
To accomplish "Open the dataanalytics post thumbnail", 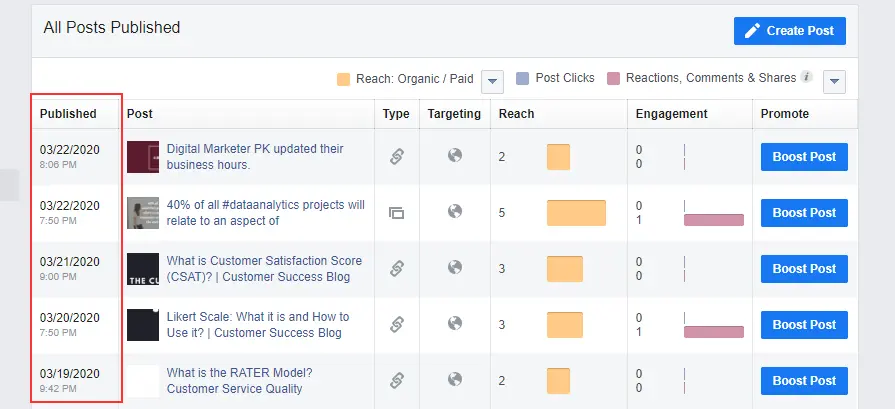I will [x=143, y=213].
